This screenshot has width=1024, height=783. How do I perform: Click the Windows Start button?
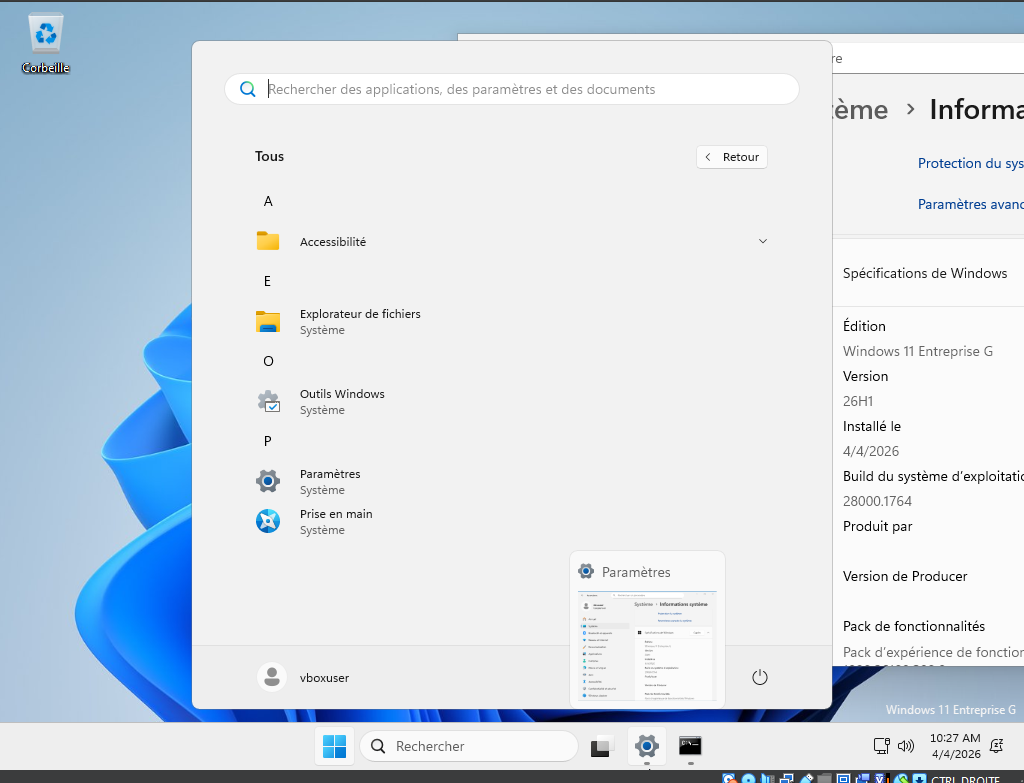point(334,746)
